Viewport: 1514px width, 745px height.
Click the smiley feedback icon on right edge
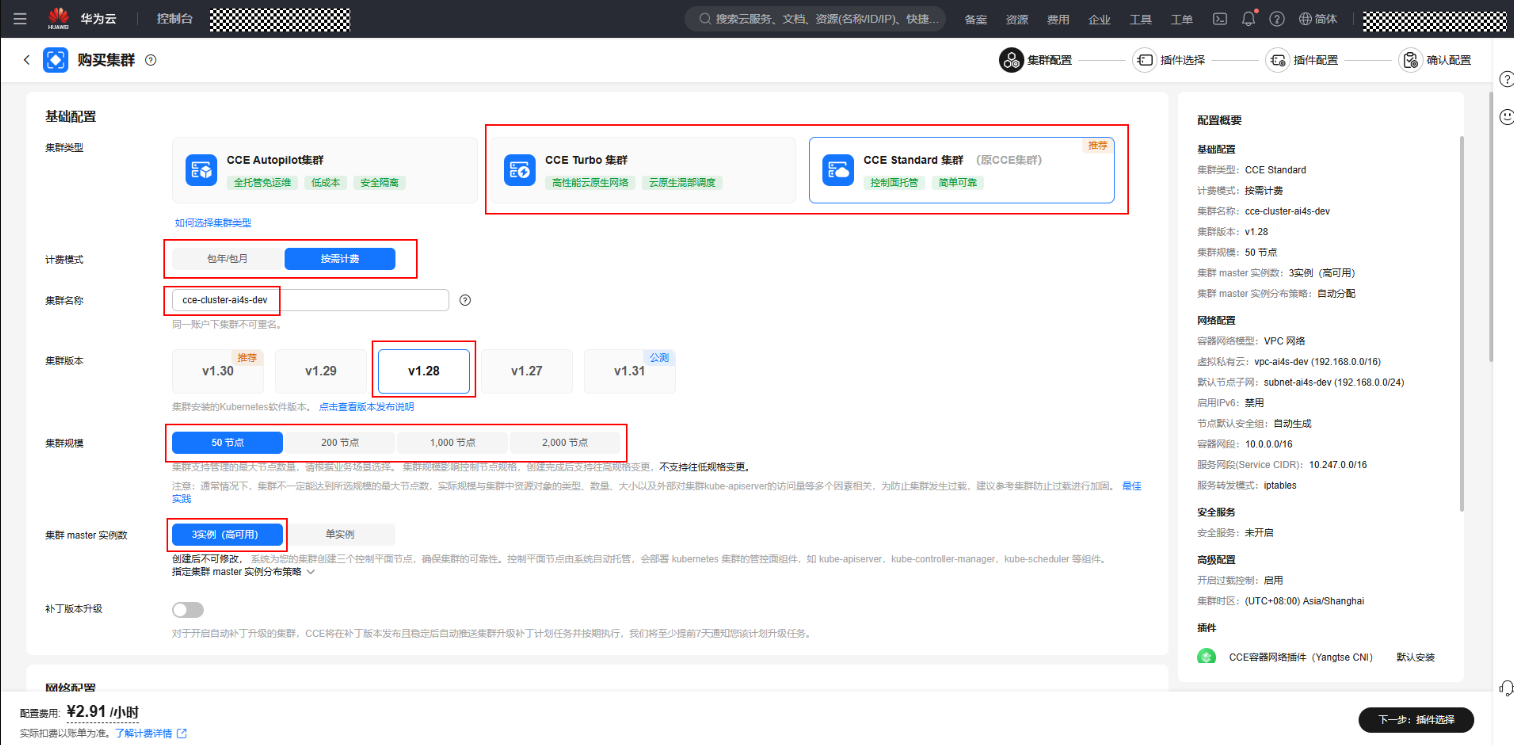click(1506, 117)
